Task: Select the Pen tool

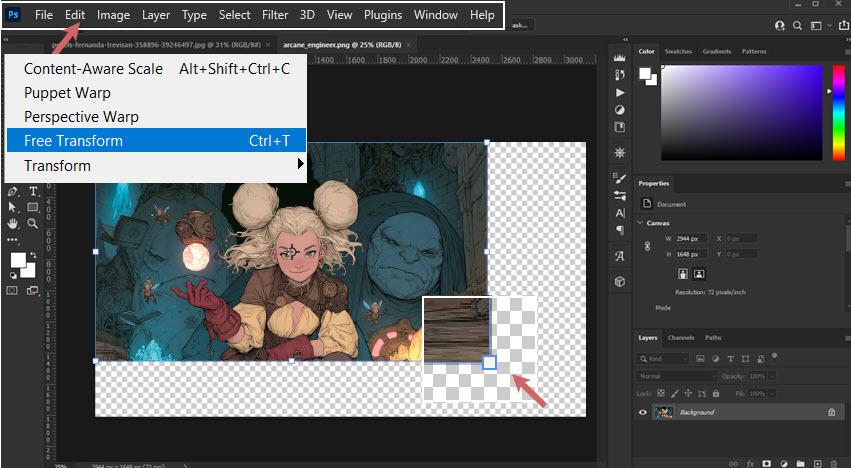Action: (x=13, y=192)
